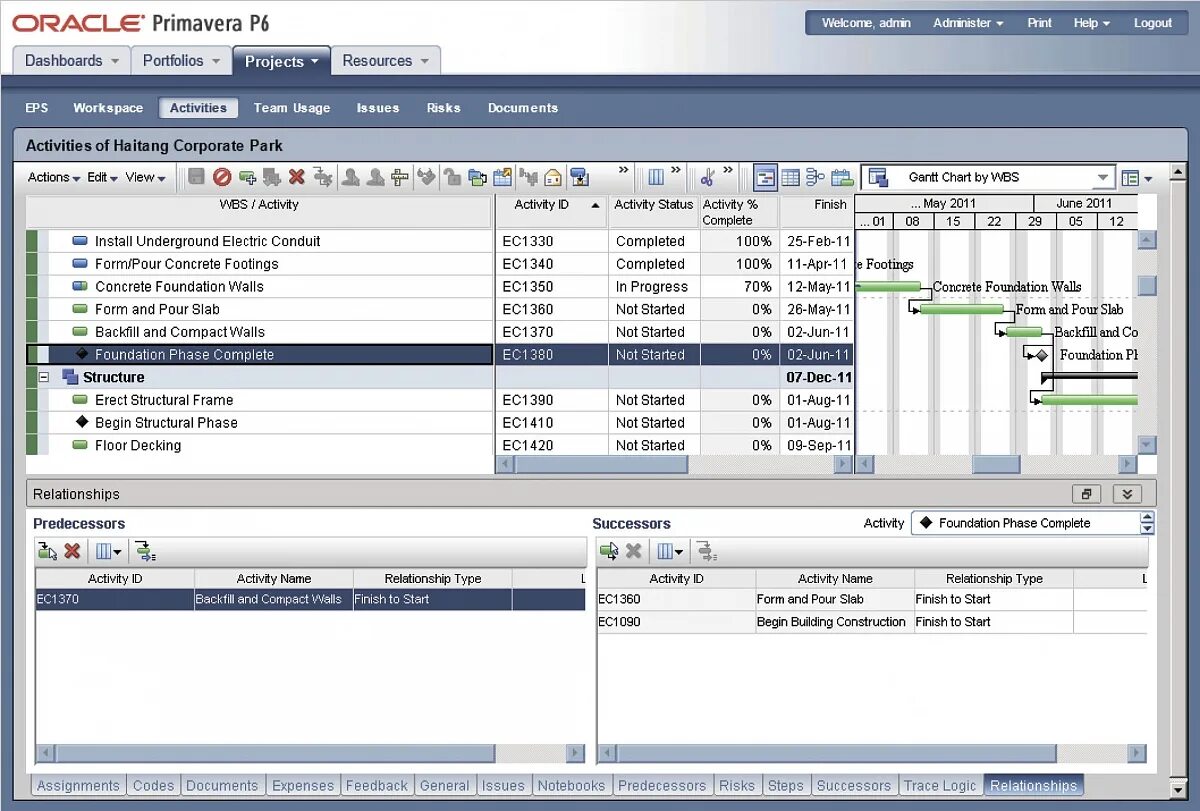Screen dimensions: 1200x811
Task: Switch to the Risks sub-tab
Action: click(444, 108)
